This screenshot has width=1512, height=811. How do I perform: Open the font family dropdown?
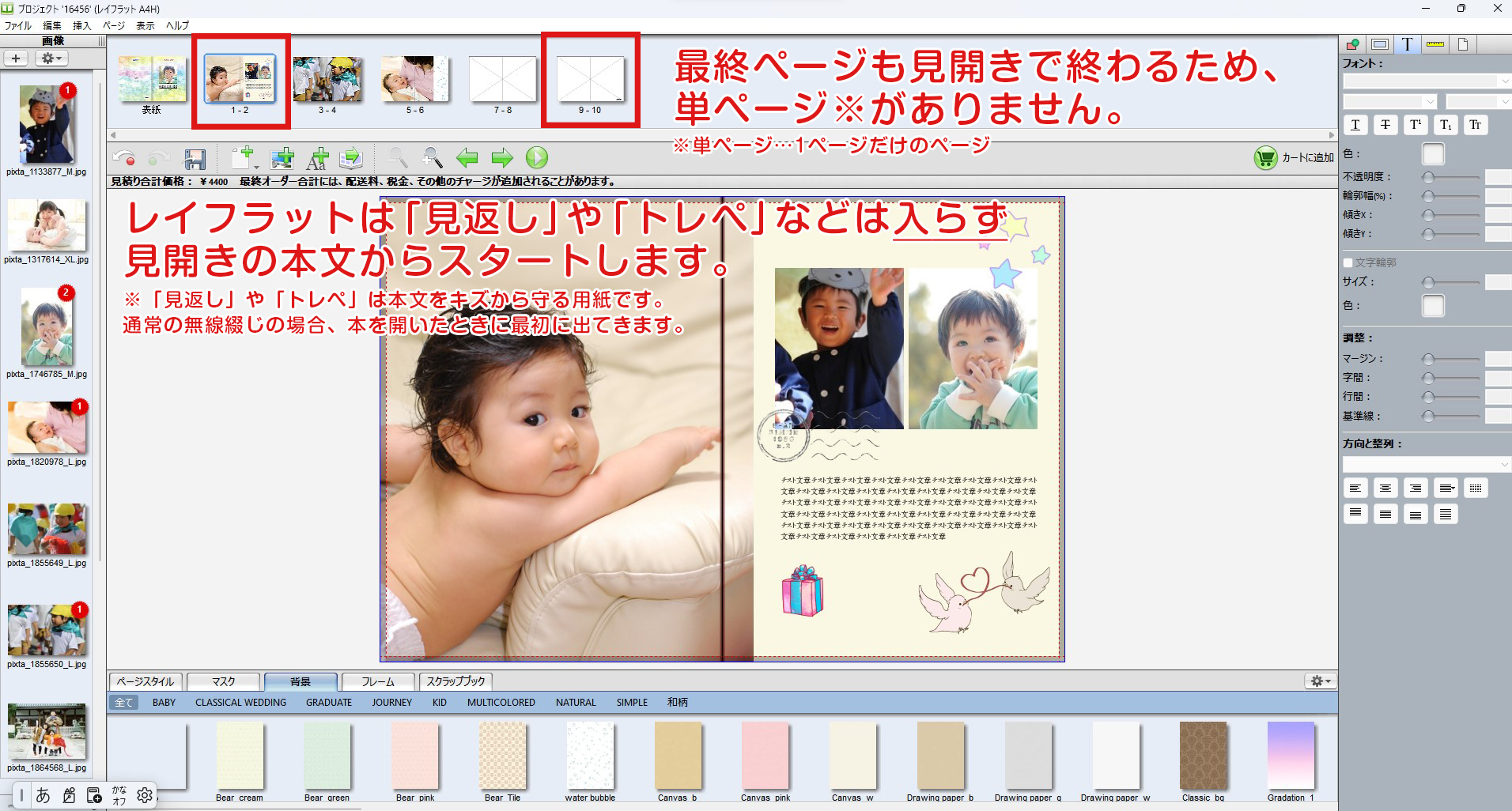click(1427, 81)
